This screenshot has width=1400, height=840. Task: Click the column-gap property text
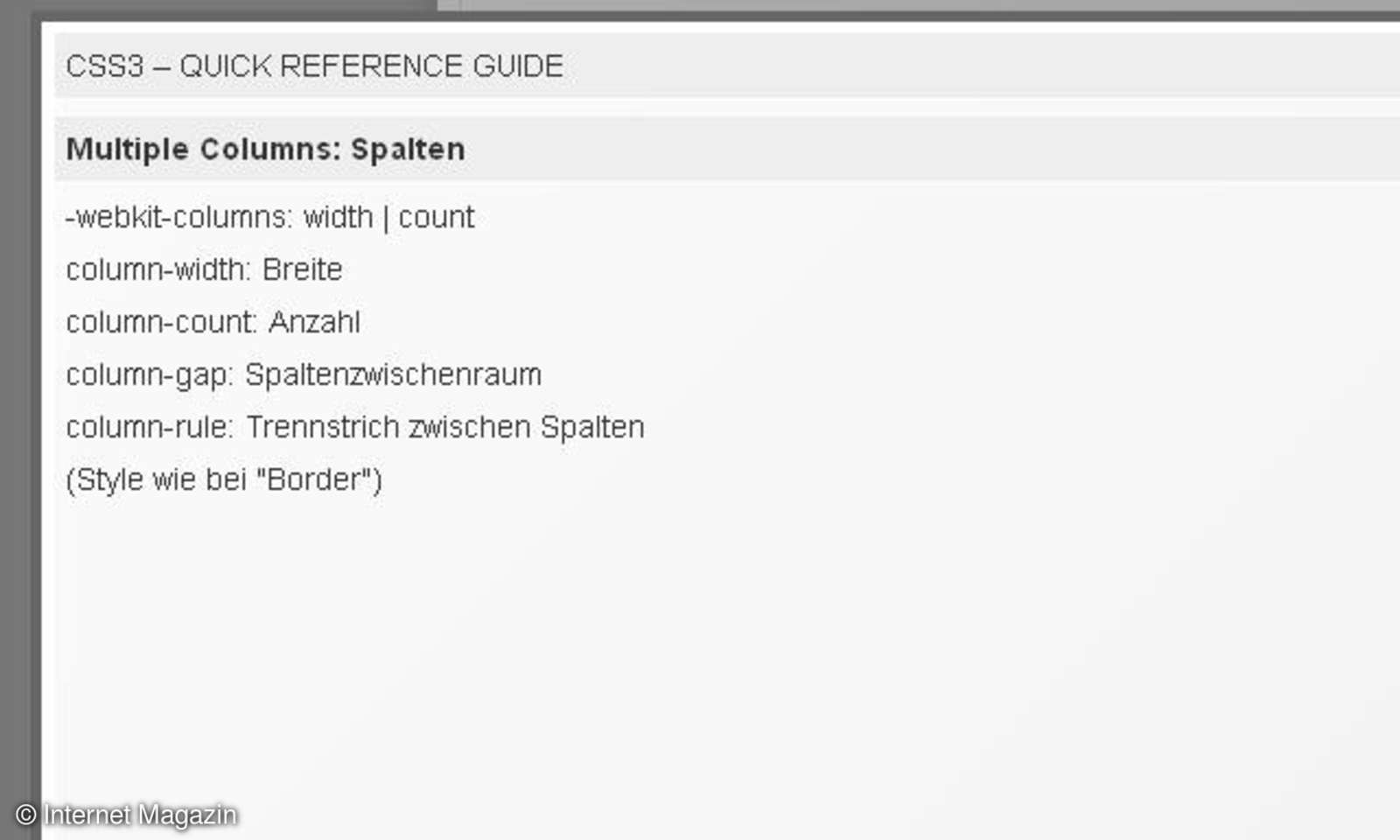click(x=150, y=375)
